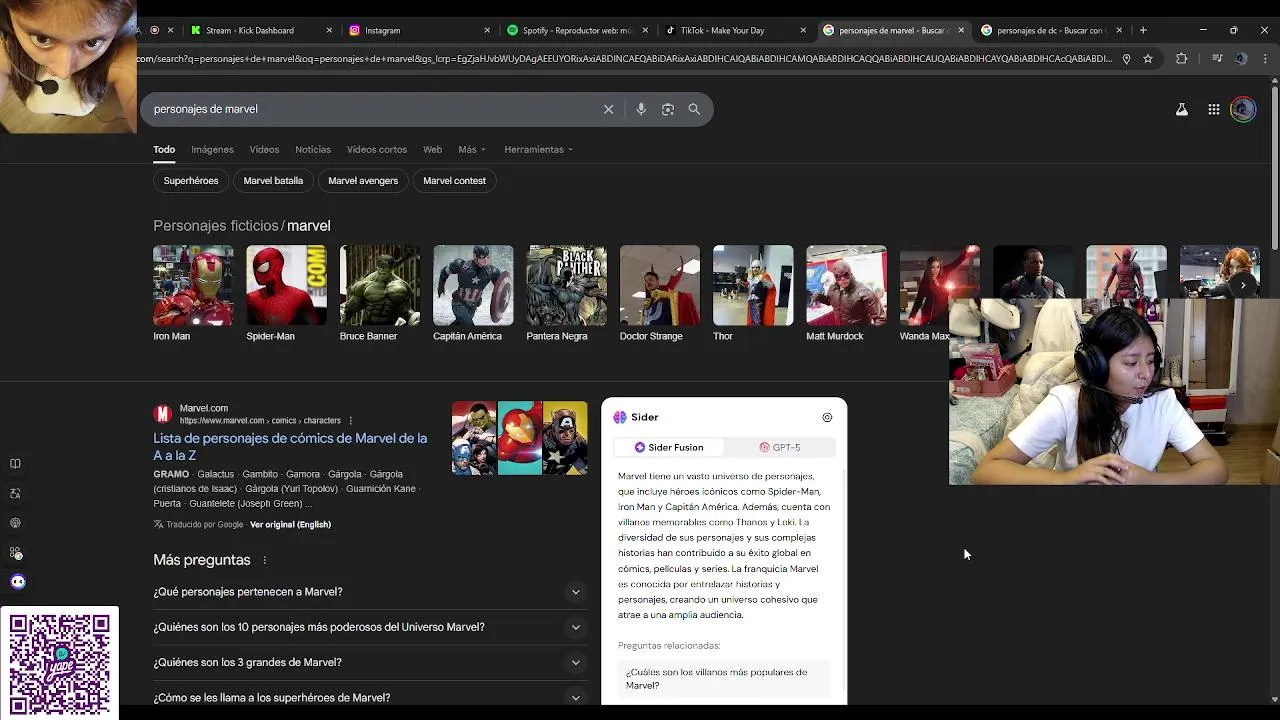Open the Más dropdown filter
1280x720 pixels.
[472, 149]
